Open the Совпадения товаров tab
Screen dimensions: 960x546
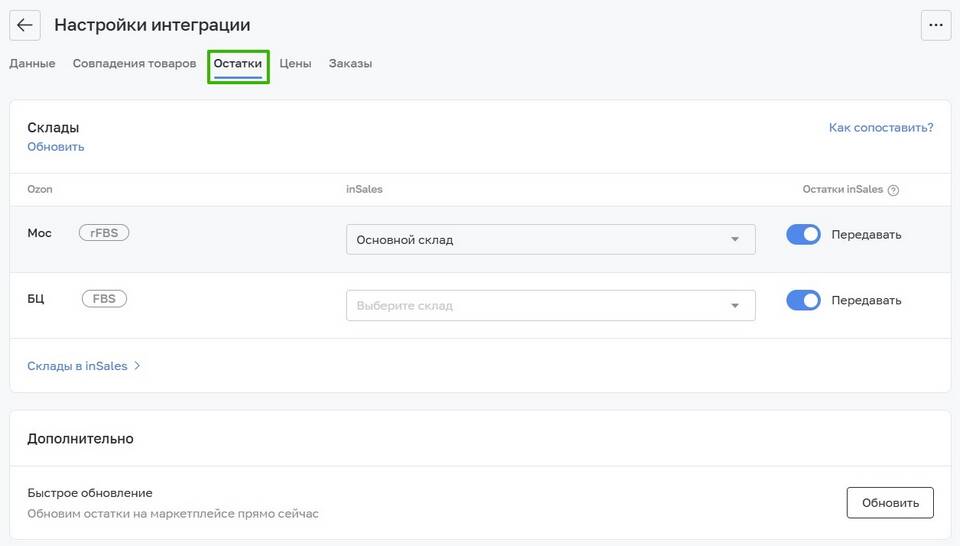coord(134,64)
